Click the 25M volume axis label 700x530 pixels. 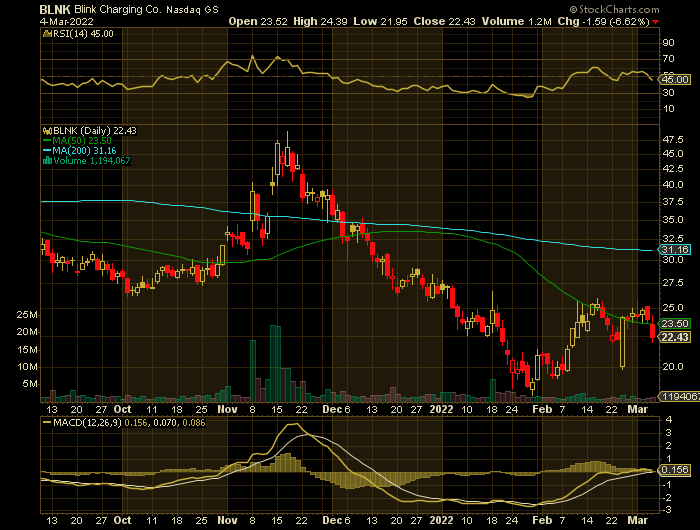tap(27, 315)
